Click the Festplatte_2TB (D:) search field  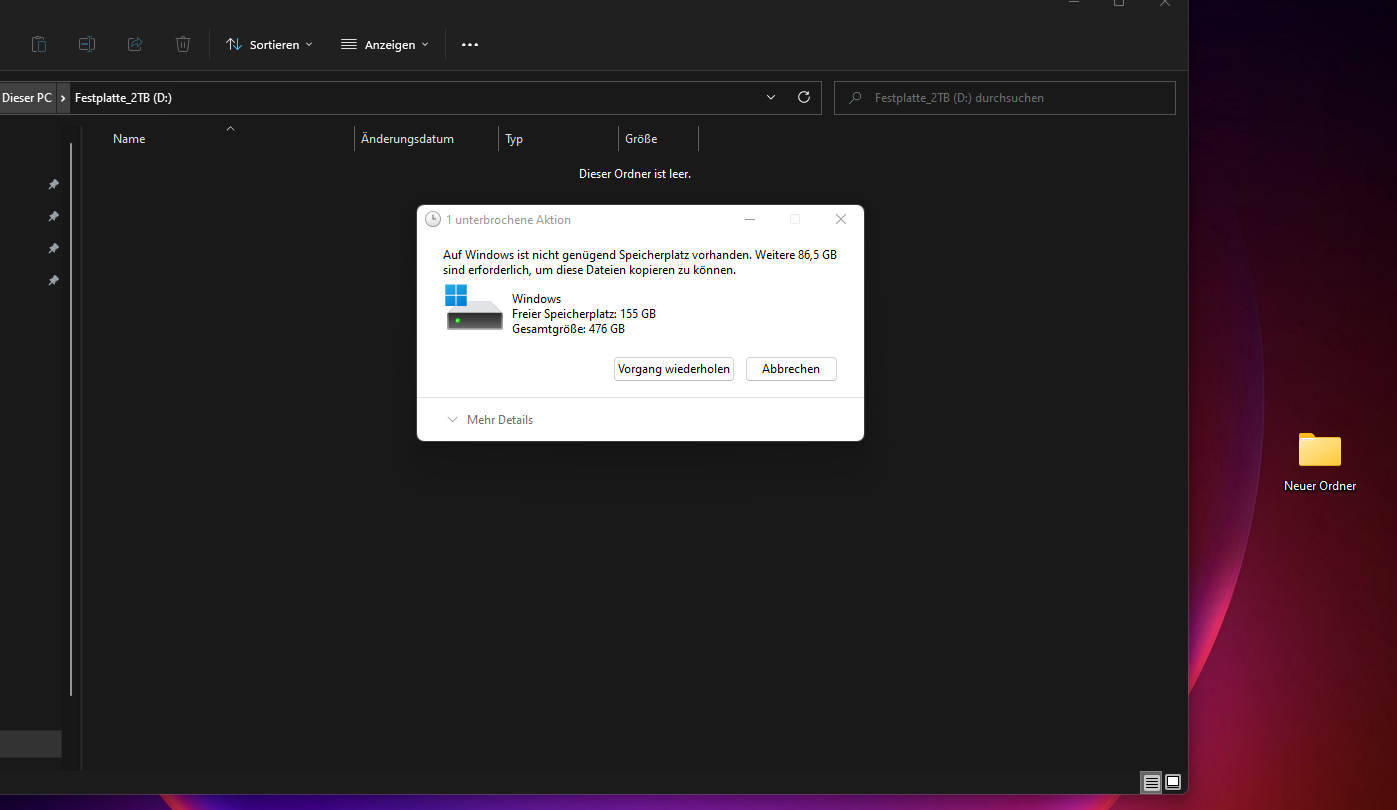click(x=1004, y=98)
